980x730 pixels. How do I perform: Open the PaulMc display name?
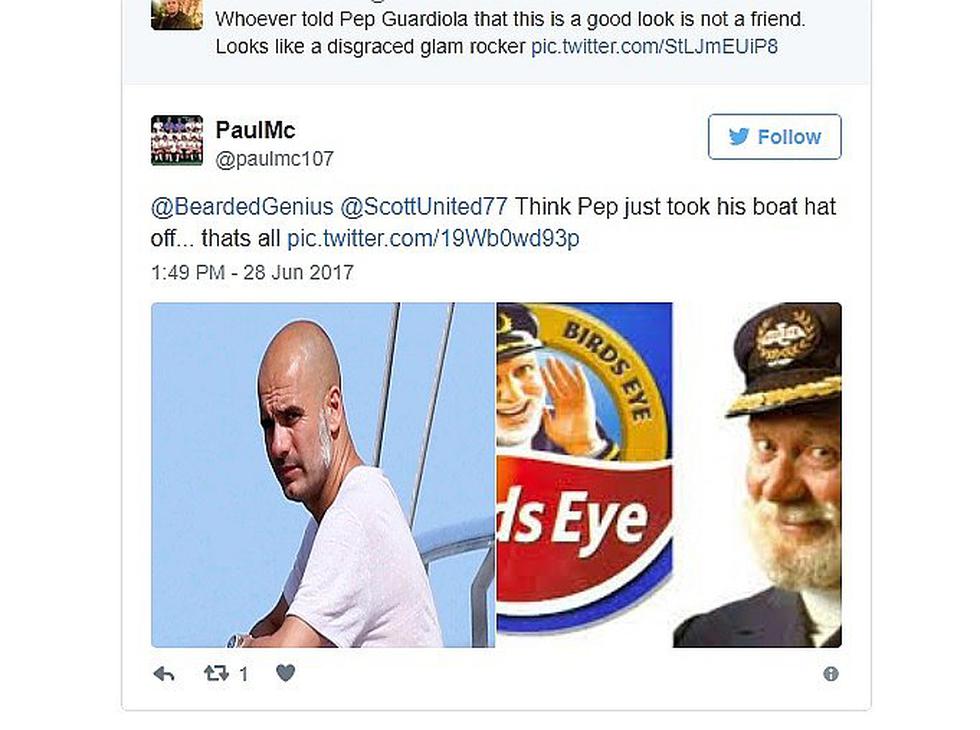click(x=255, y=130)
